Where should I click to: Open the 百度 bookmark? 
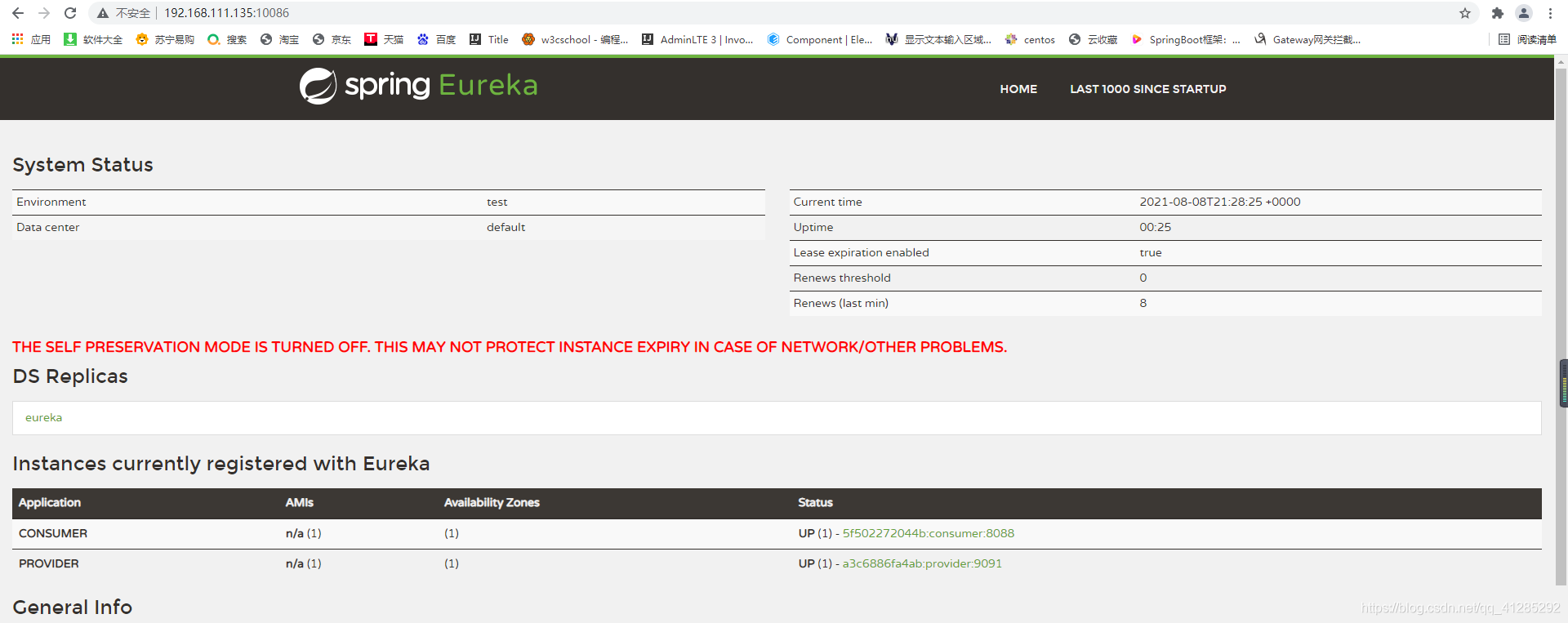[x=436, y=39]
